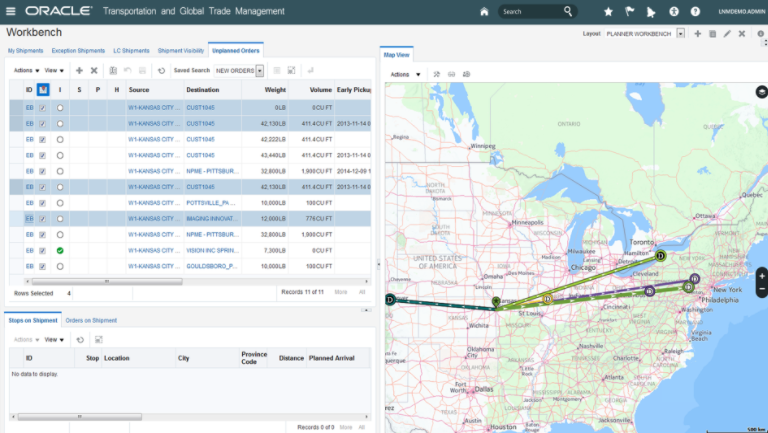Open View menu in Stops on Shipment
The height and width of the screenshot is (433, 768).
[x=54, y=339]
